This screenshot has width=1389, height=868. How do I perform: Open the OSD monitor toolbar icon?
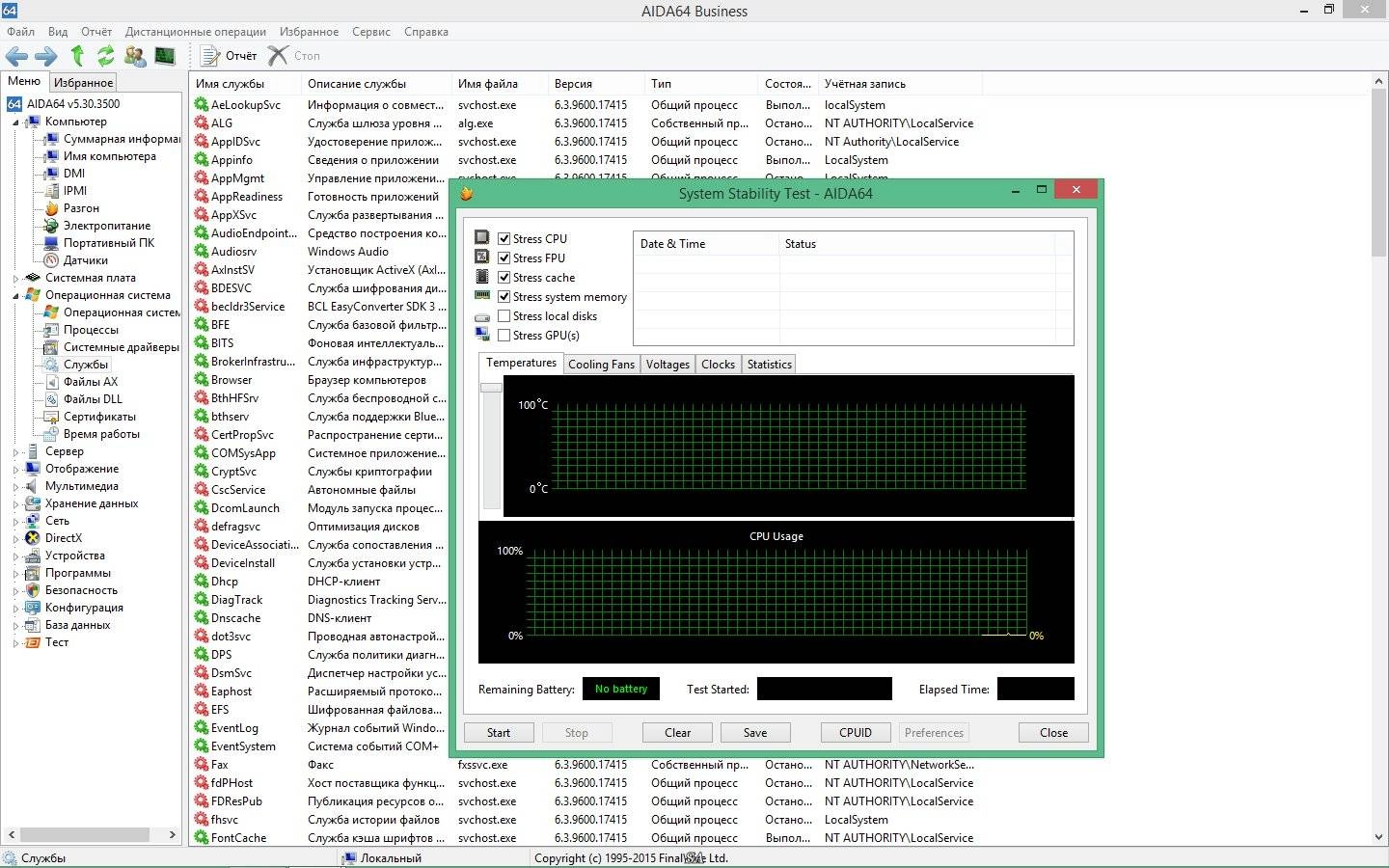165,56
